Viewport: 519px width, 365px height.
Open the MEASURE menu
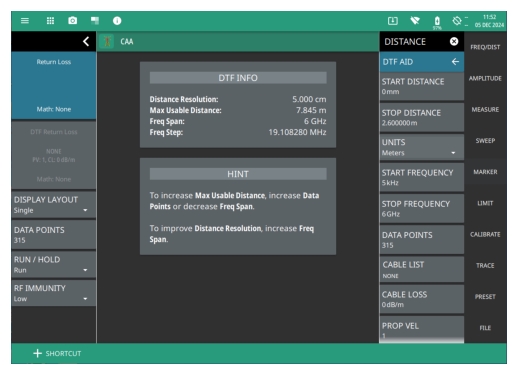[x=485, y=109]
